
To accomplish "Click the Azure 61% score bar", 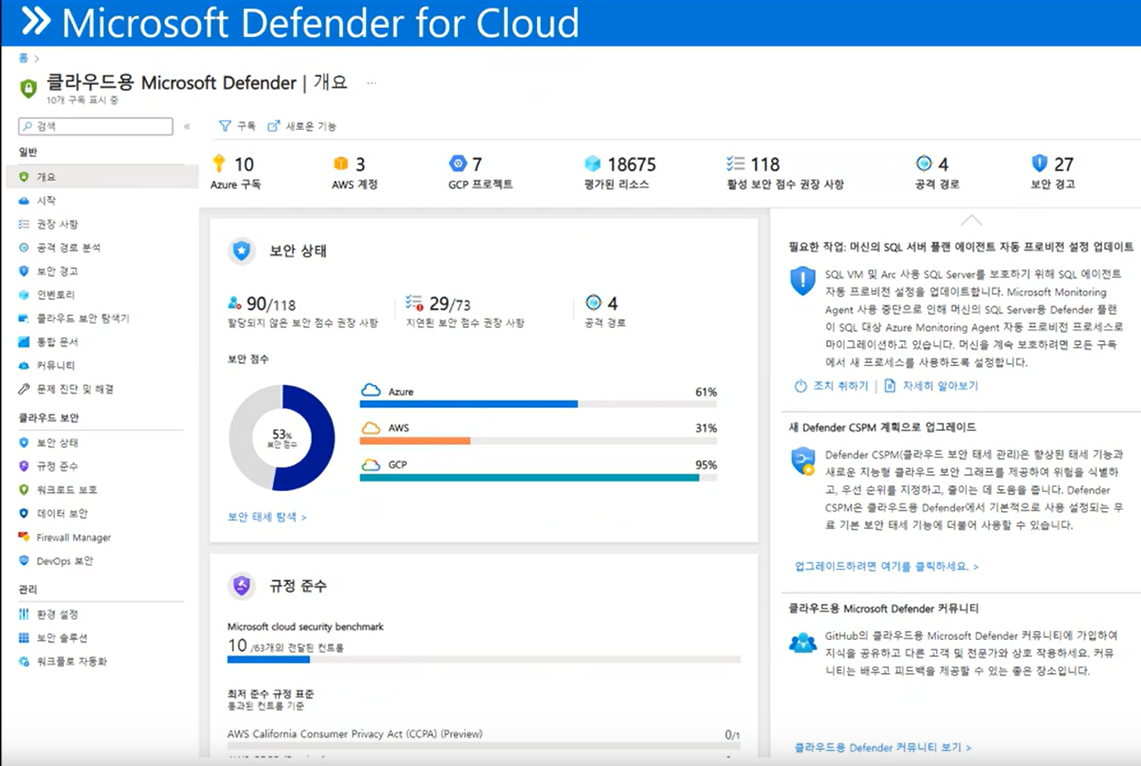I will pos(538,404).
